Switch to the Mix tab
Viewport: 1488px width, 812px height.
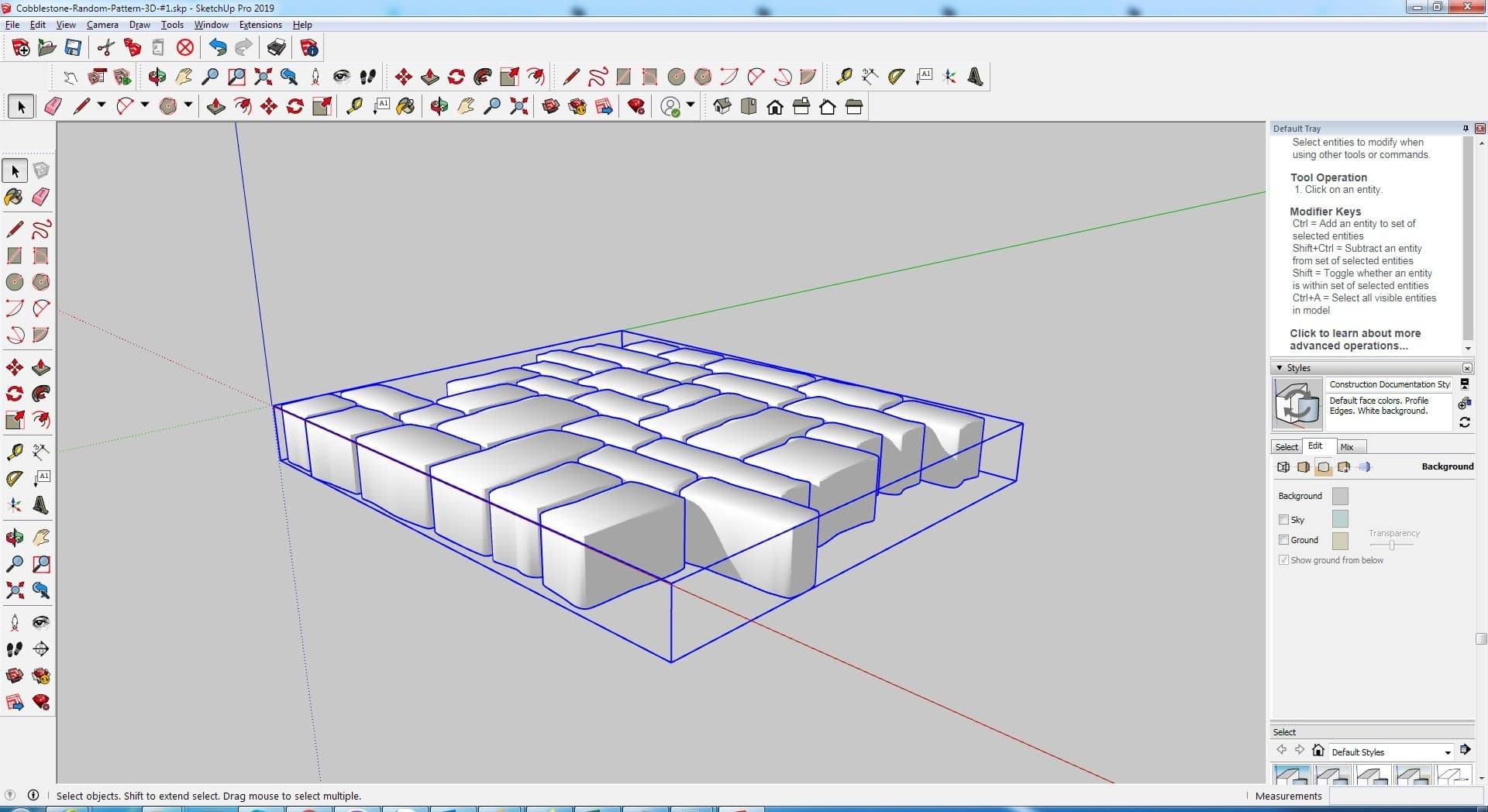click(x=1347, y=447)
